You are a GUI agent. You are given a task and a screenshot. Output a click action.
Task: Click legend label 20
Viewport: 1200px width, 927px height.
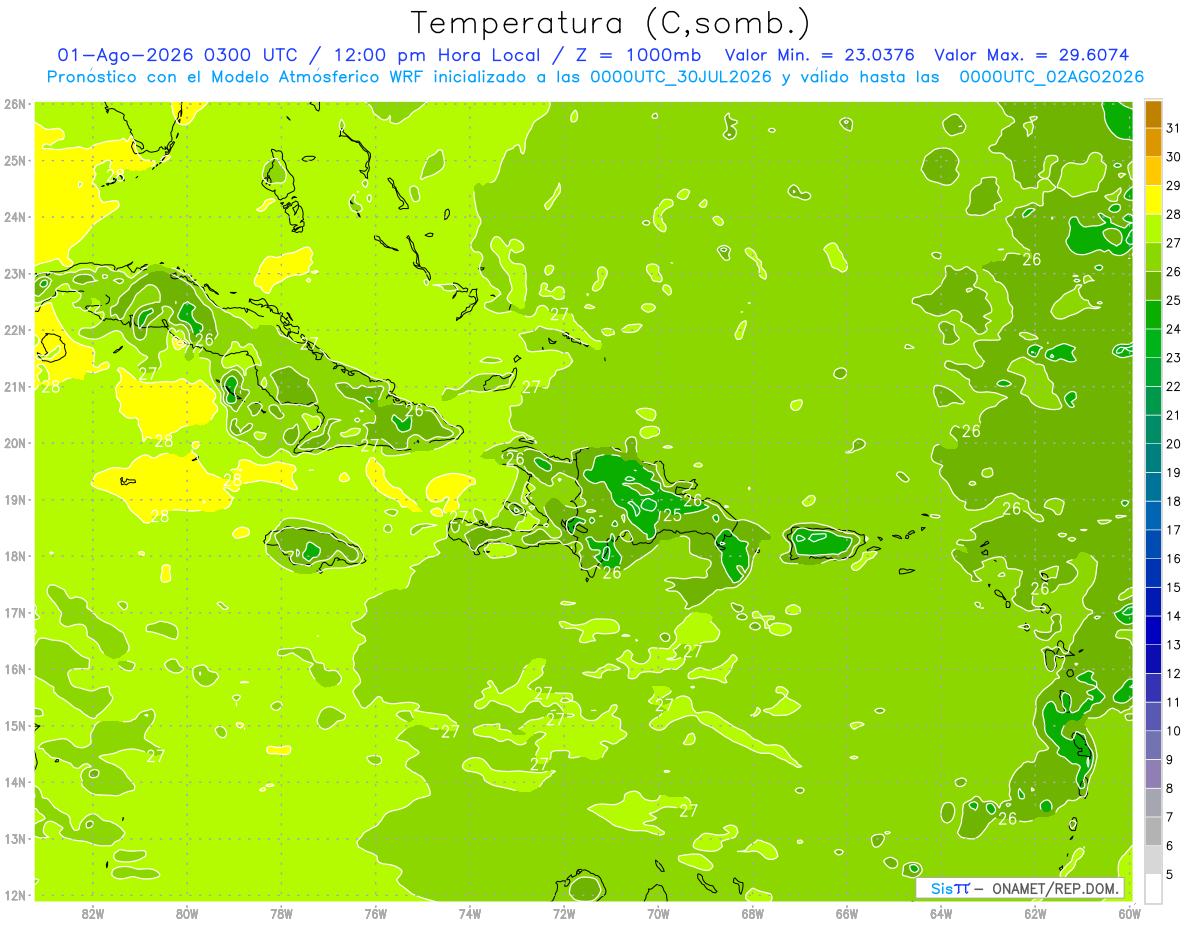tap(1172, 443)
